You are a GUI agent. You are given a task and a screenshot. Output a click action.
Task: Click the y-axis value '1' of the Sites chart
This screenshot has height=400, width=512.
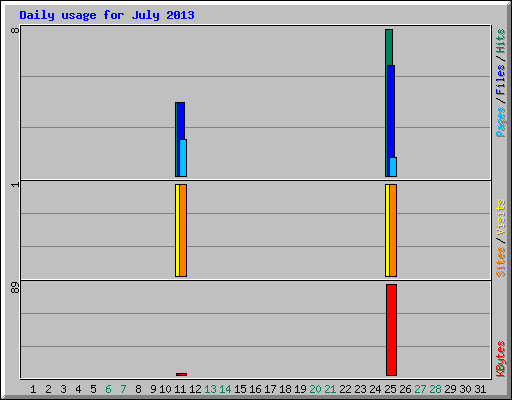tap(15, 184)
